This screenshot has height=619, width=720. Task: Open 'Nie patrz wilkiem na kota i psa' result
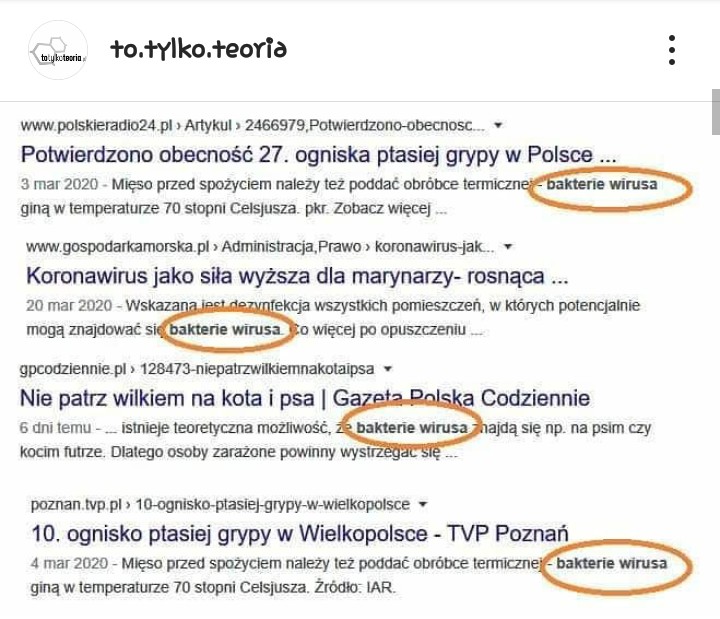[305, 398]
